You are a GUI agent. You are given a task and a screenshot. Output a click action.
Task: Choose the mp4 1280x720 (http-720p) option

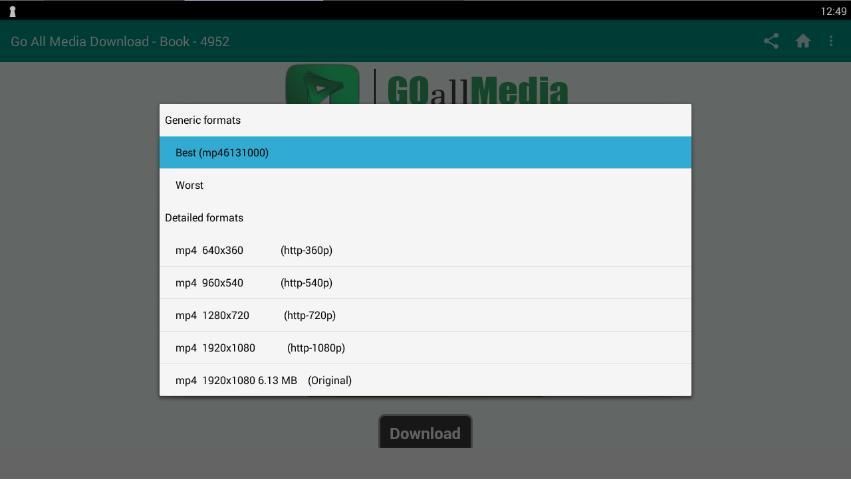point(425,315)
